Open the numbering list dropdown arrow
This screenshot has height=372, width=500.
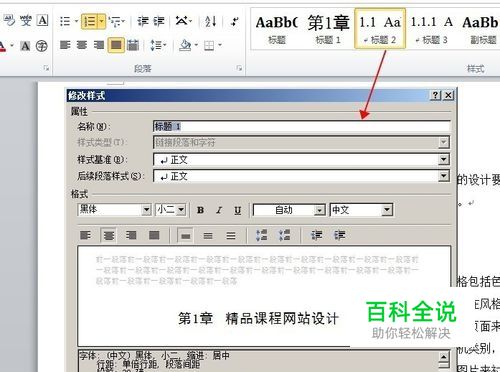pyautogui.click(x=102, y=22)
